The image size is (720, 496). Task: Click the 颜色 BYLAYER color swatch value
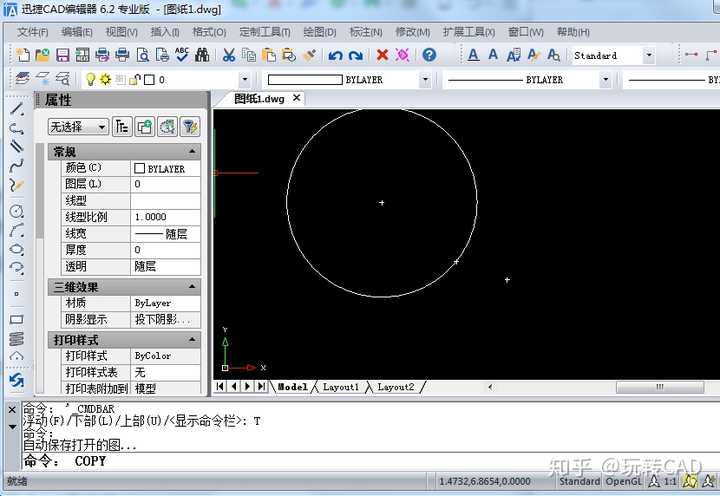click(165, 169)
